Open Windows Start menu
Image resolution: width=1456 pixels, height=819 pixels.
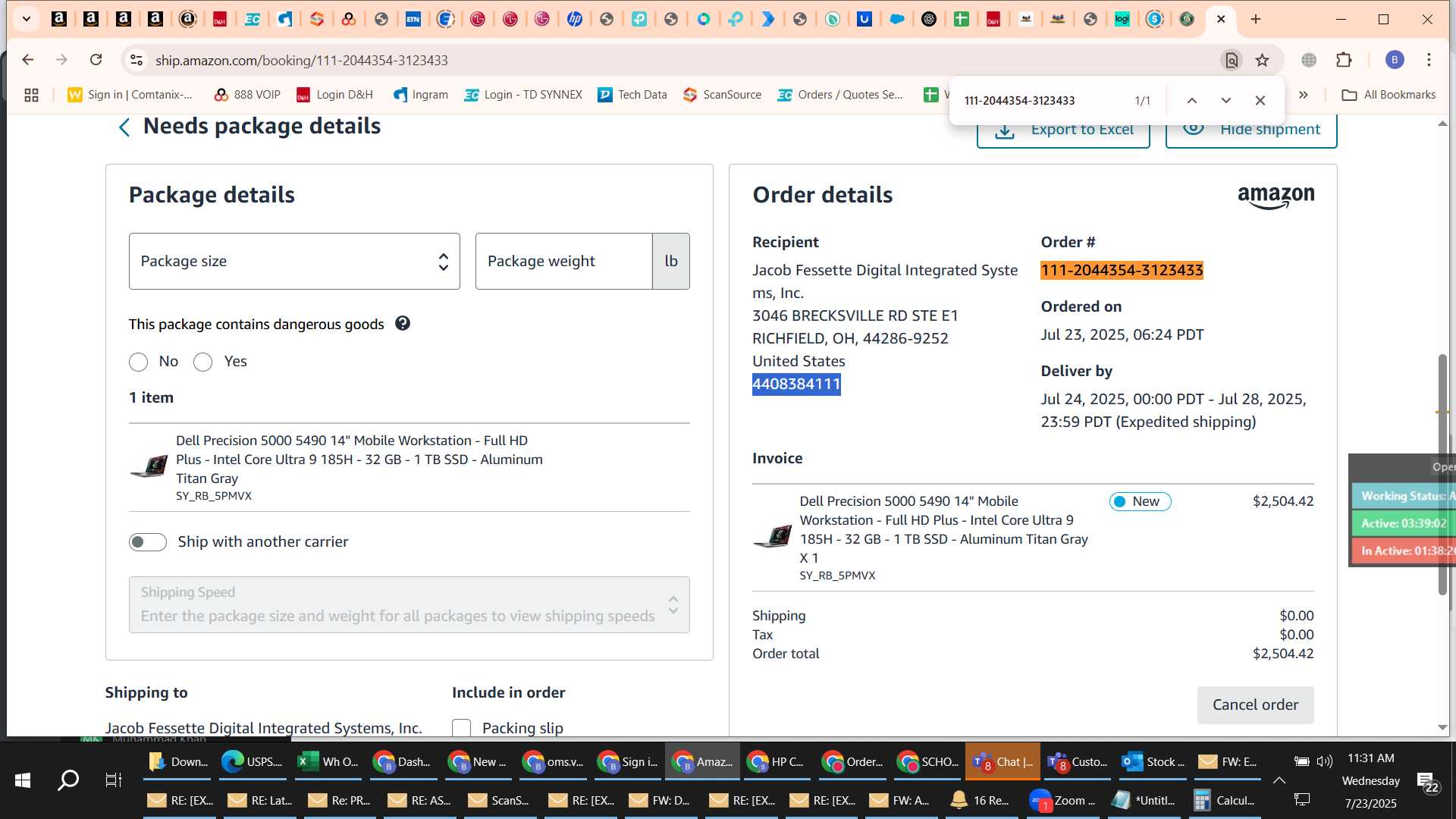[22, 780]
